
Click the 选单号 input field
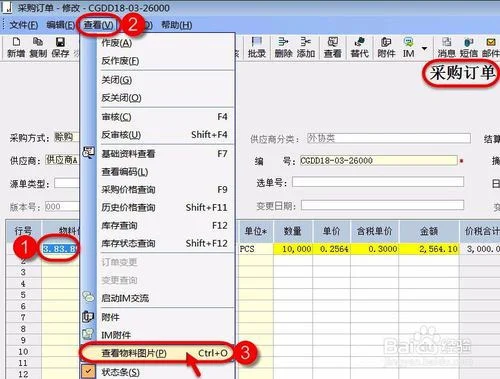pyautogui.click(x=378, y=182)
